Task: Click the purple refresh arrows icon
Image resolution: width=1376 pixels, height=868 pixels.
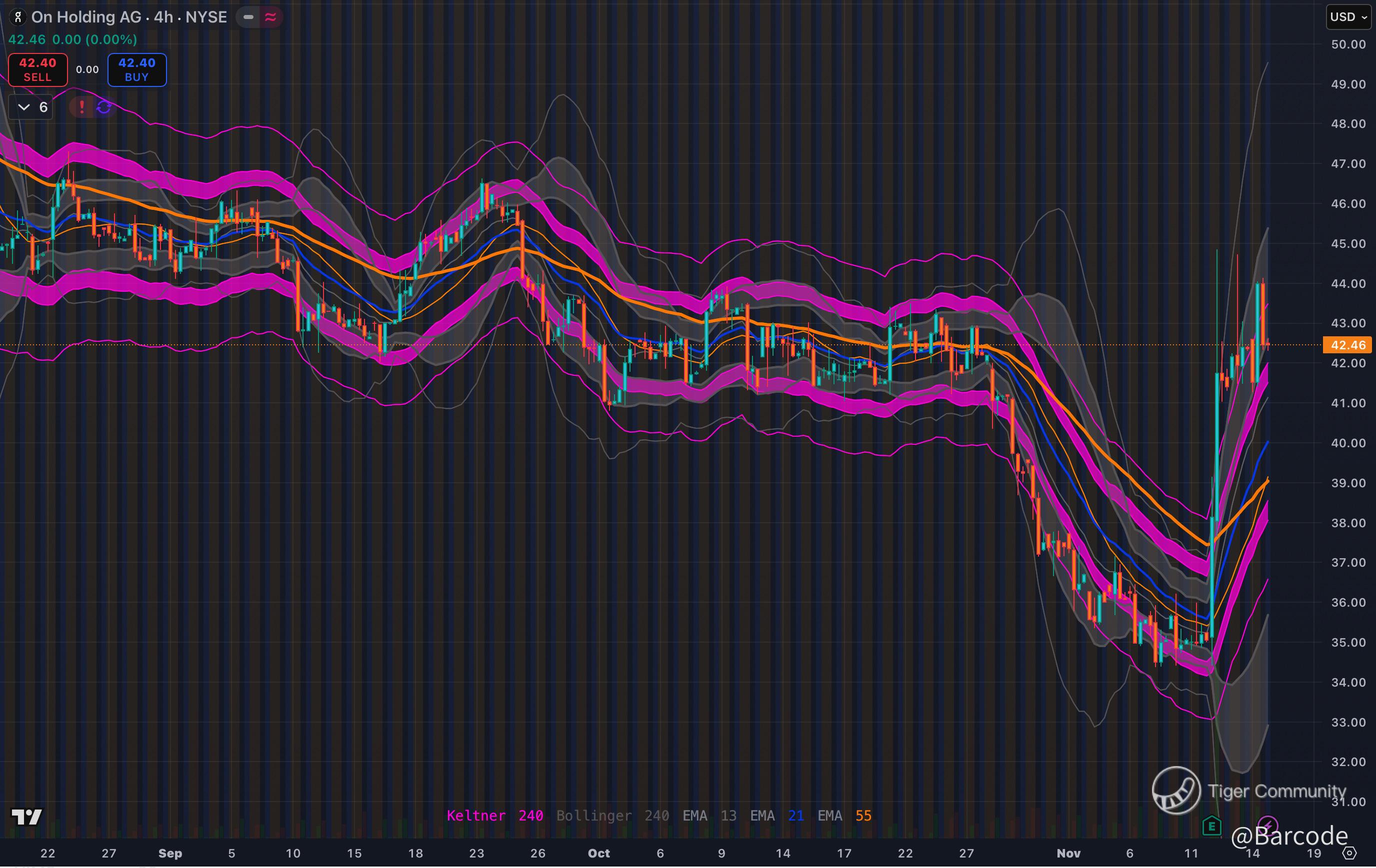Action: tap(104, 107)
